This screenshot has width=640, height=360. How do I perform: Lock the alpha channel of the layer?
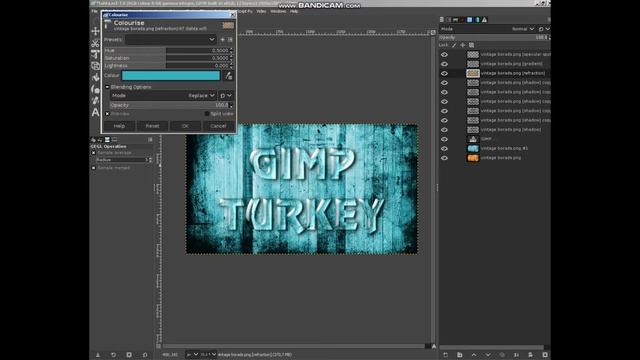pos(471,45)
